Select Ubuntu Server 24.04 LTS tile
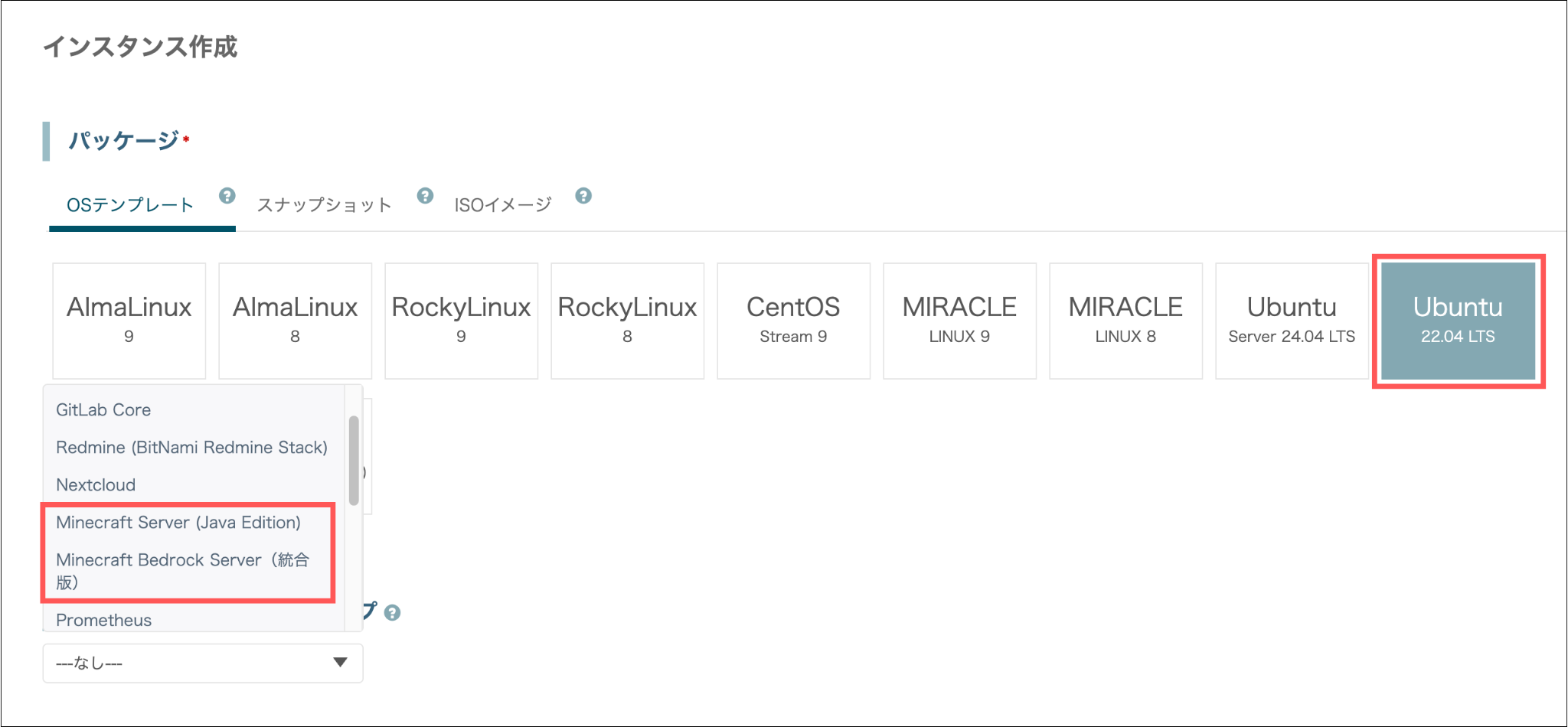 1292,321
